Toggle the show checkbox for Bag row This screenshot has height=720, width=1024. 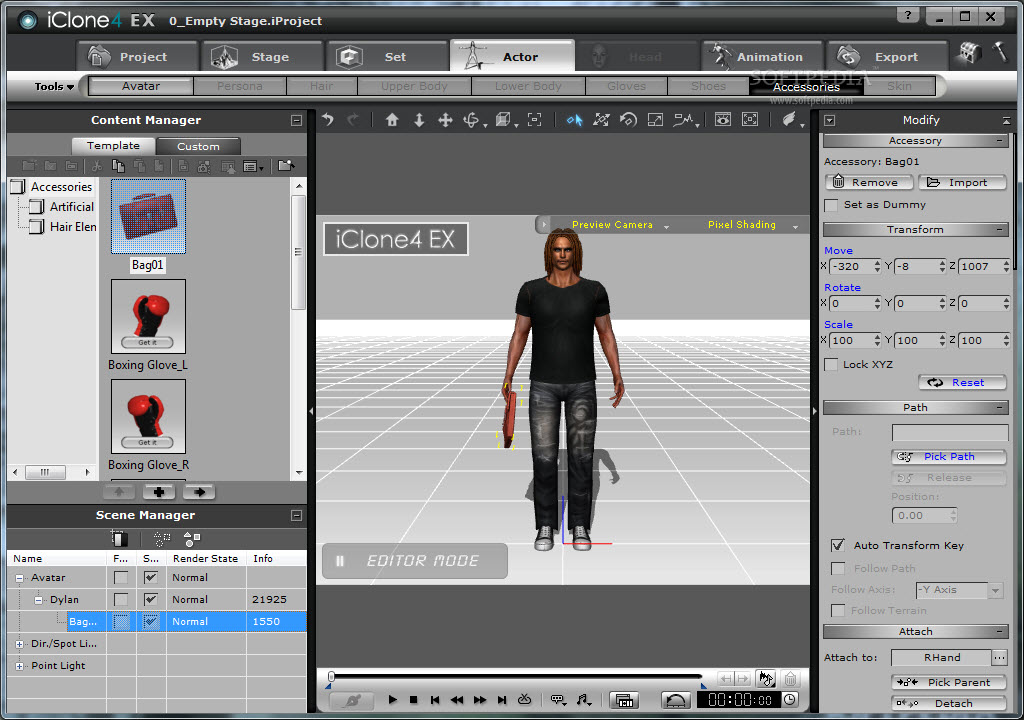point(151,621)
